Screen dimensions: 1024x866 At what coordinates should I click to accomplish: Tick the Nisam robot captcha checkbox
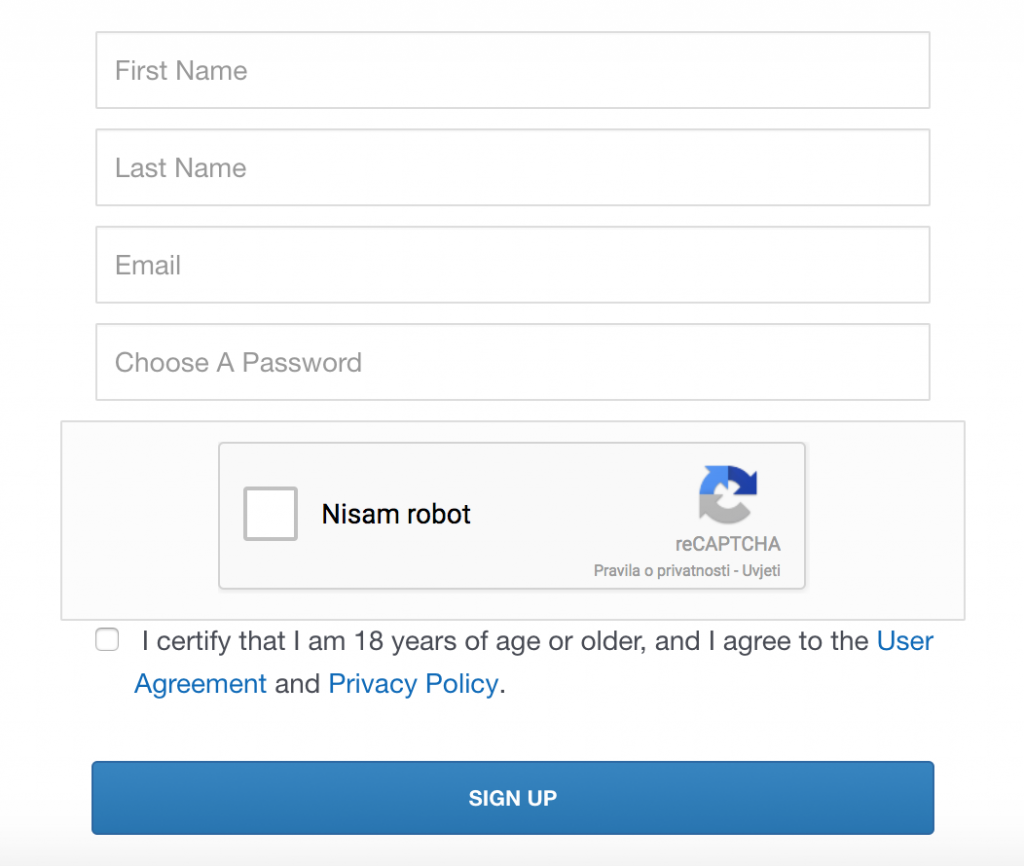(270, 513)
